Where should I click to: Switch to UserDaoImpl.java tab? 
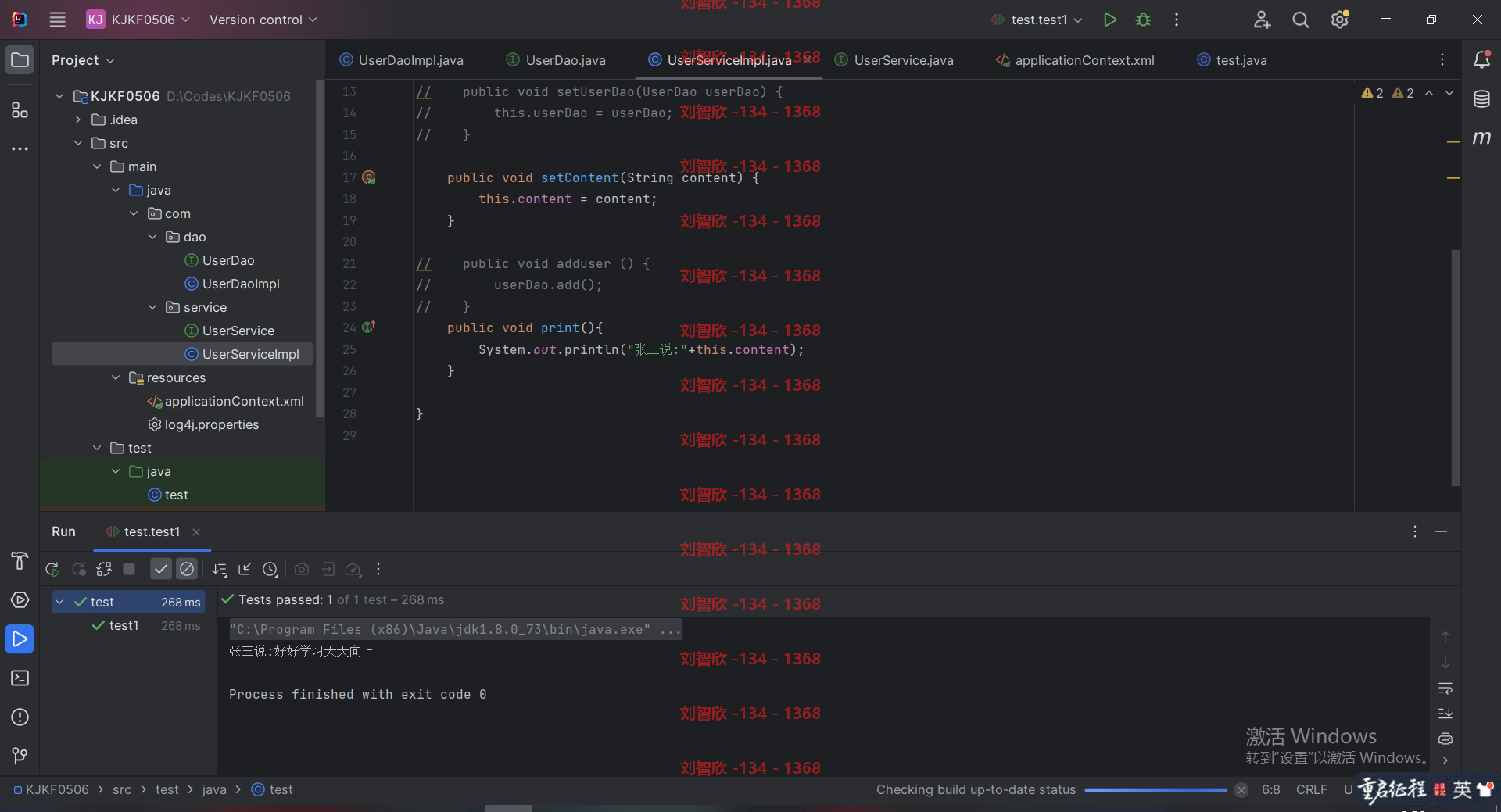point(402,60)
